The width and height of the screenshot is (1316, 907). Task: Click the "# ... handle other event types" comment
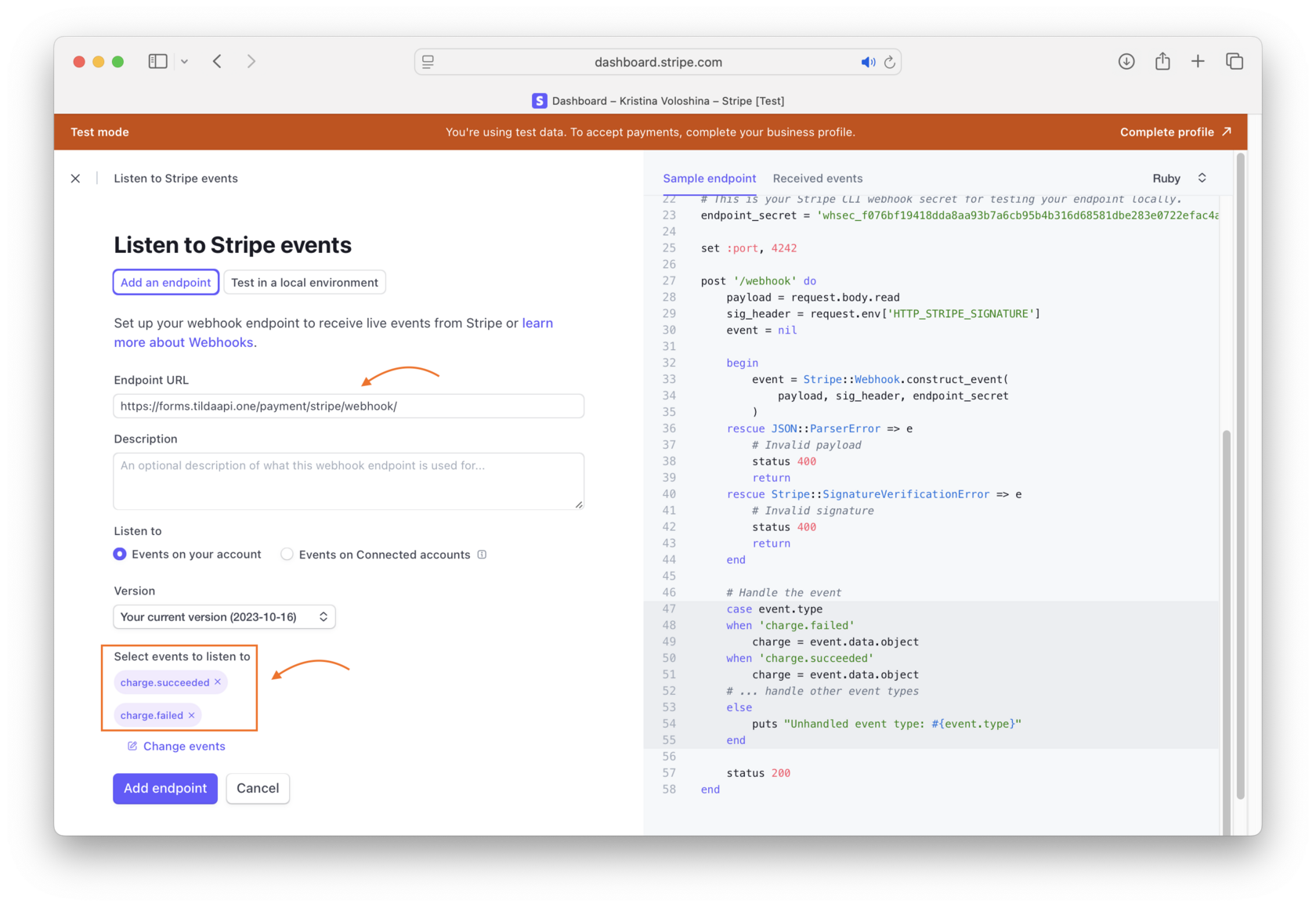tap(822, 692)
